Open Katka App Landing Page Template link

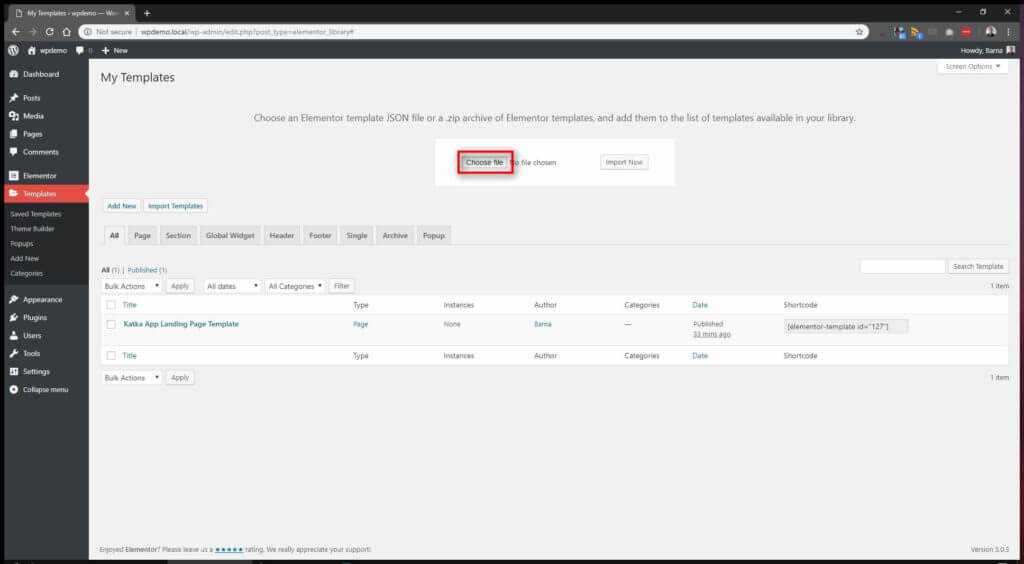pyautogui.click(x=181, y=324)
